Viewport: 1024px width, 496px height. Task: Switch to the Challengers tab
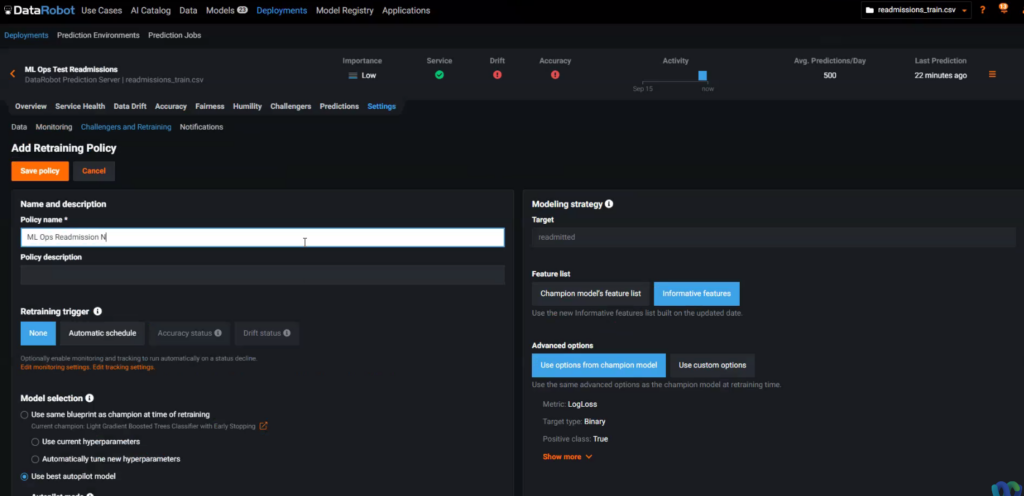point(291,106)
